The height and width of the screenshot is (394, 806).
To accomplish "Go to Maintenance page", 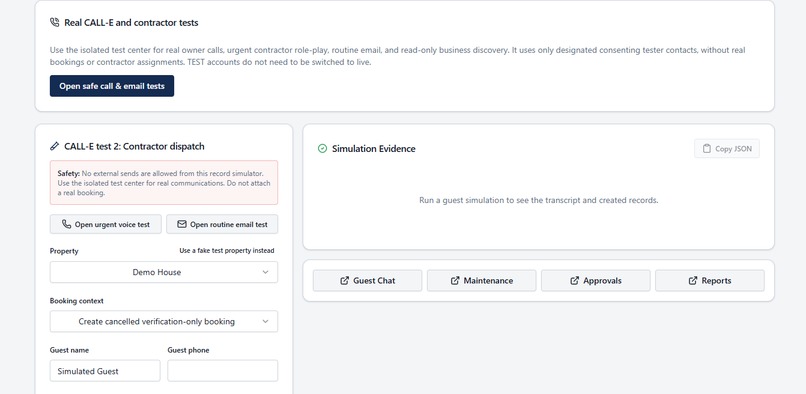I will [x=482, y=281].
